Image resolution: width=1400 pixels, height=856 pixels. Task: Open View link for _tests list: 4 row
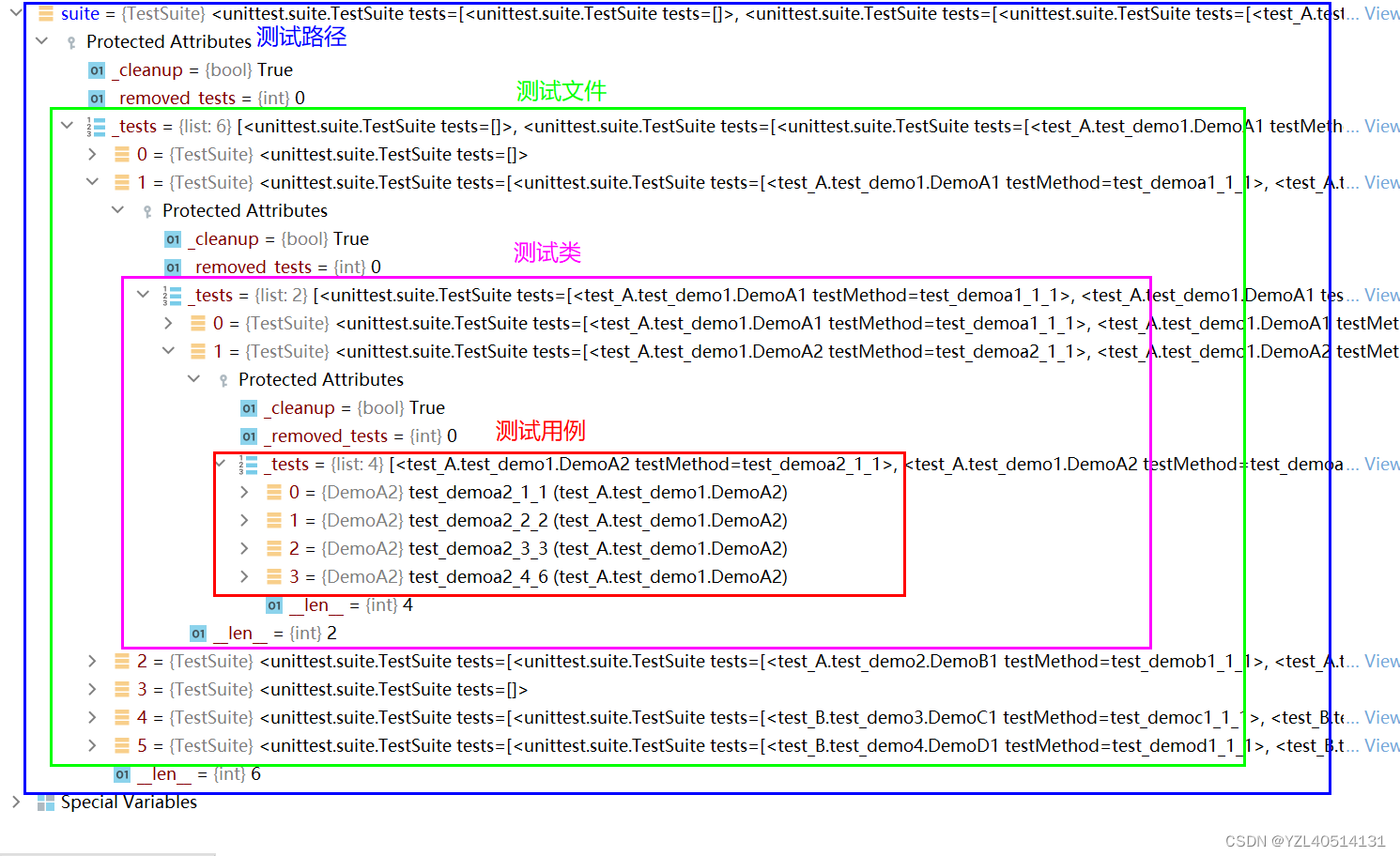(1381, 464)
